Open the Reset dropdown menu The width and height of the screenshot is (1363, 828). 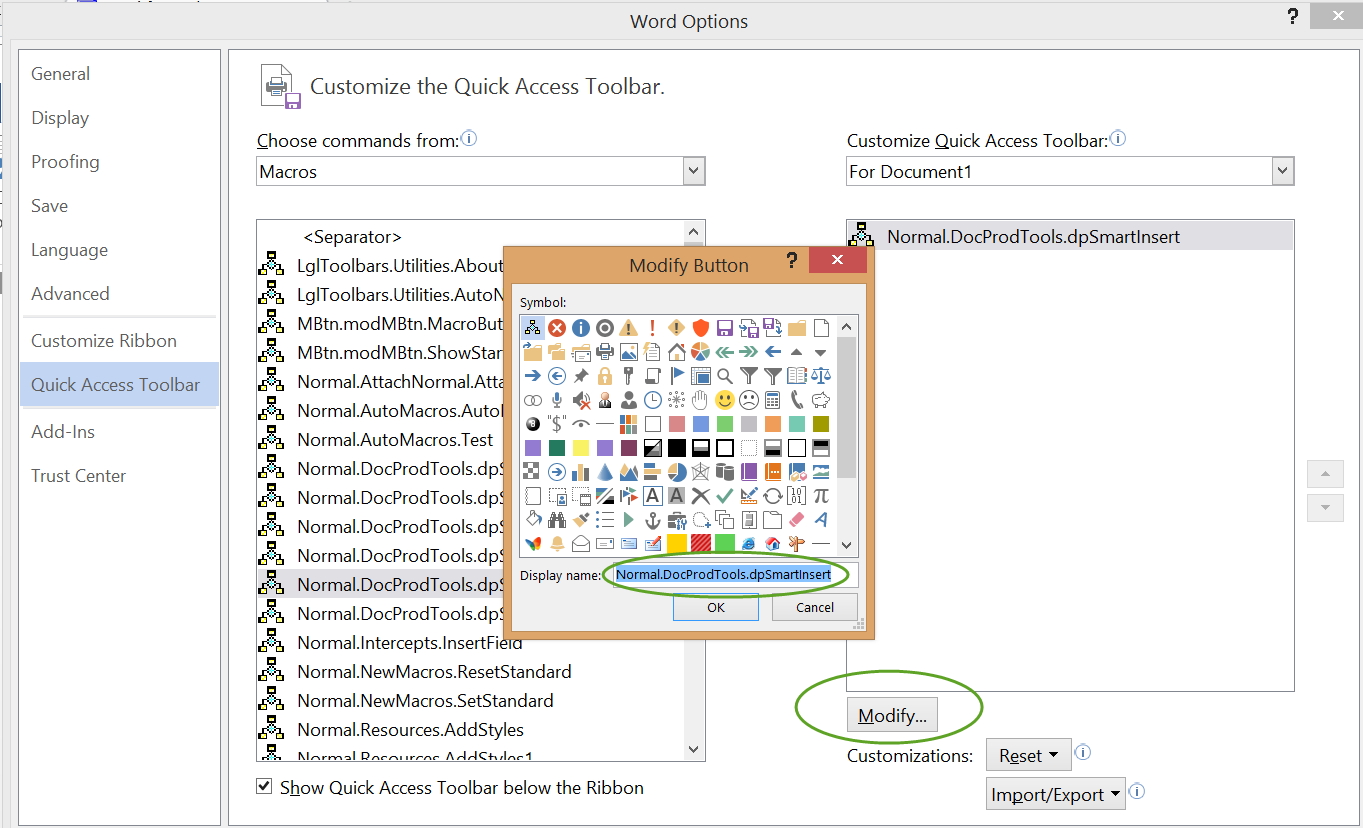(1028, 755)
